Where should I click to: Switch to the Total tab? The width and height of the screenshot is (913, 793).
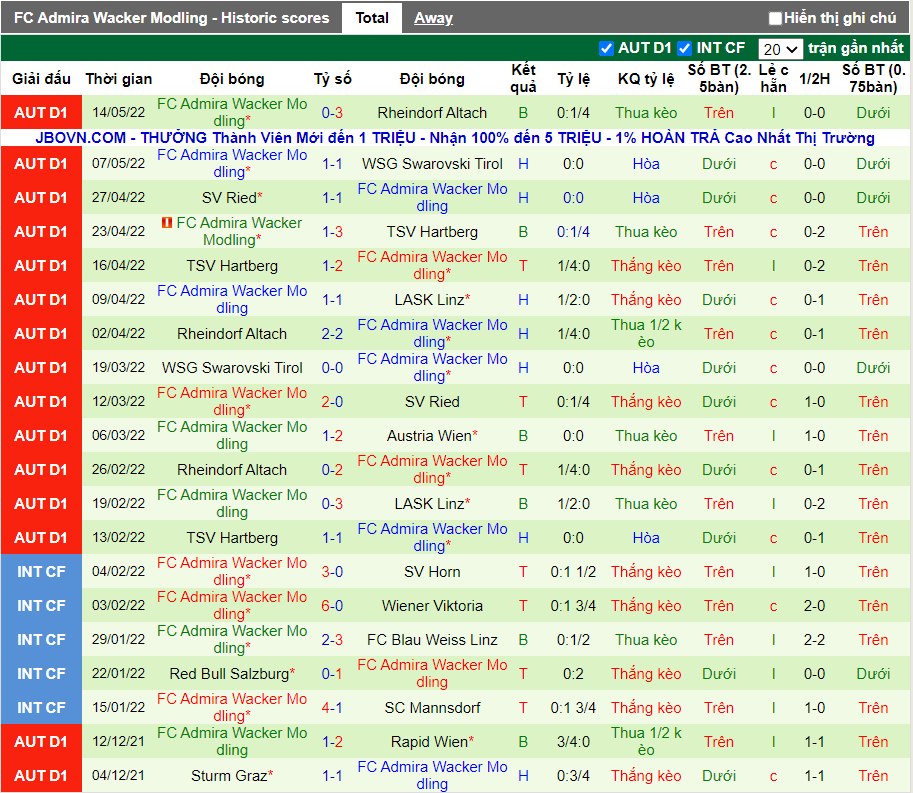371,18
